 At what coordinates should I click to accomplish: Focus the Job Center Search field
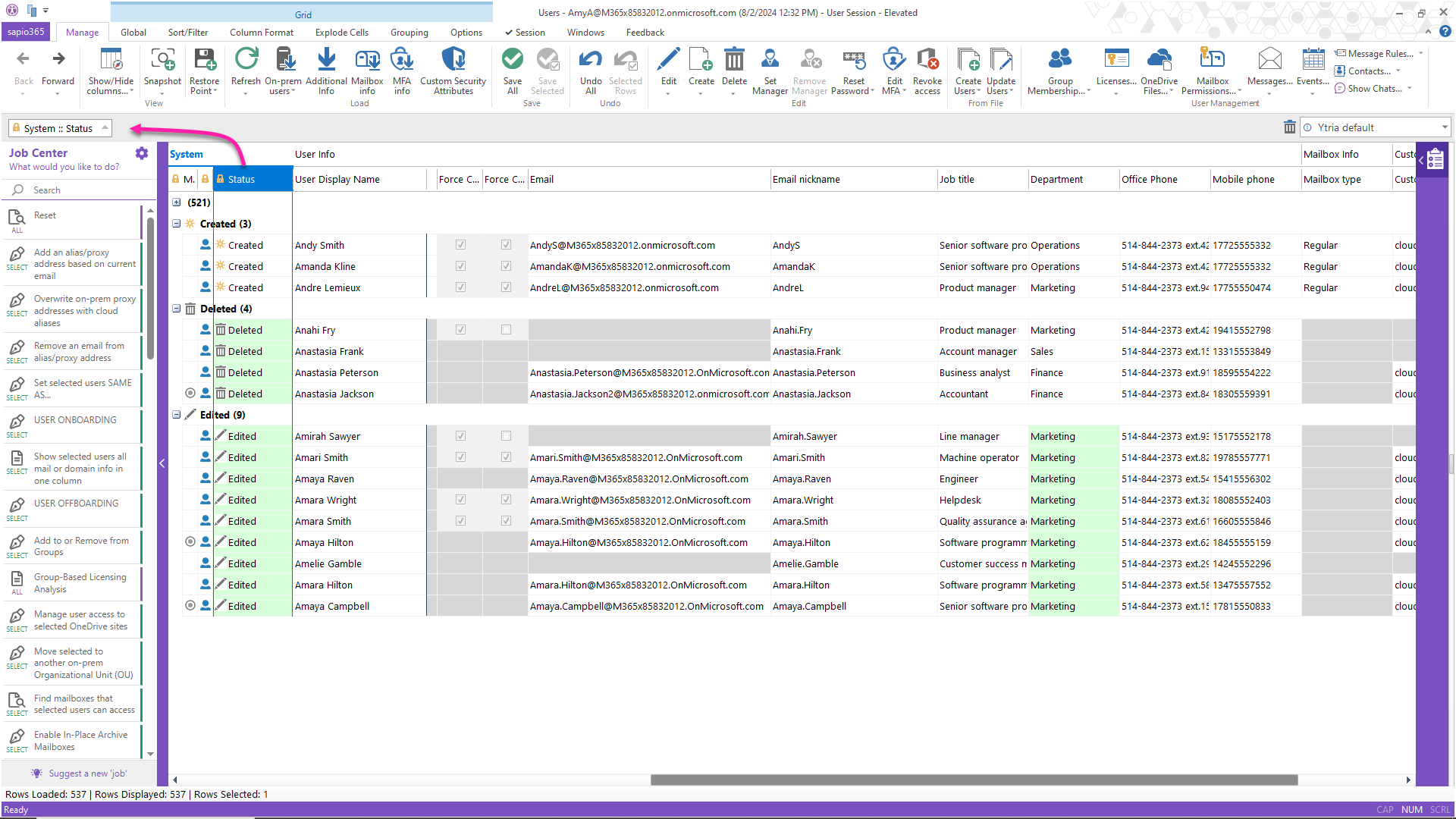coord(79,190)
